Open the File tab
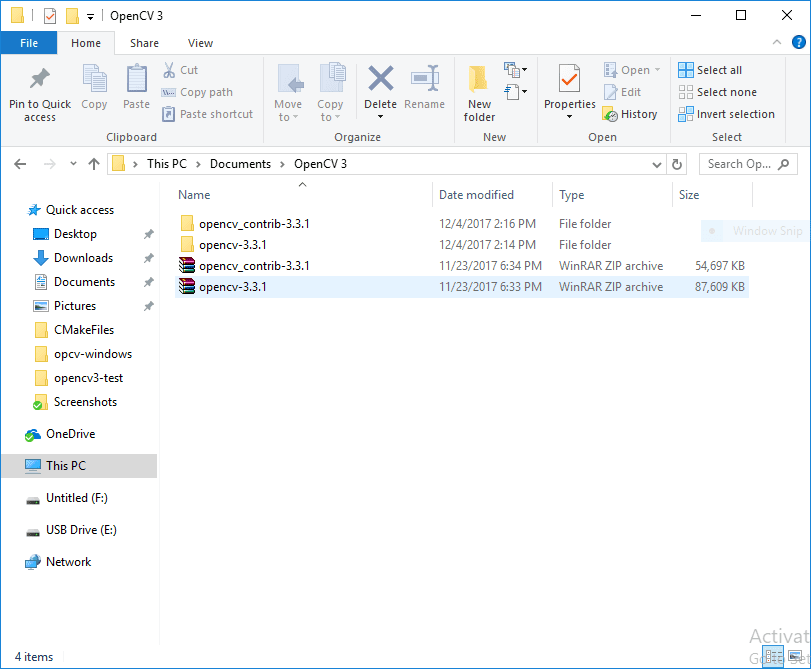Screen dimensions: 811x669 point(29,43)
